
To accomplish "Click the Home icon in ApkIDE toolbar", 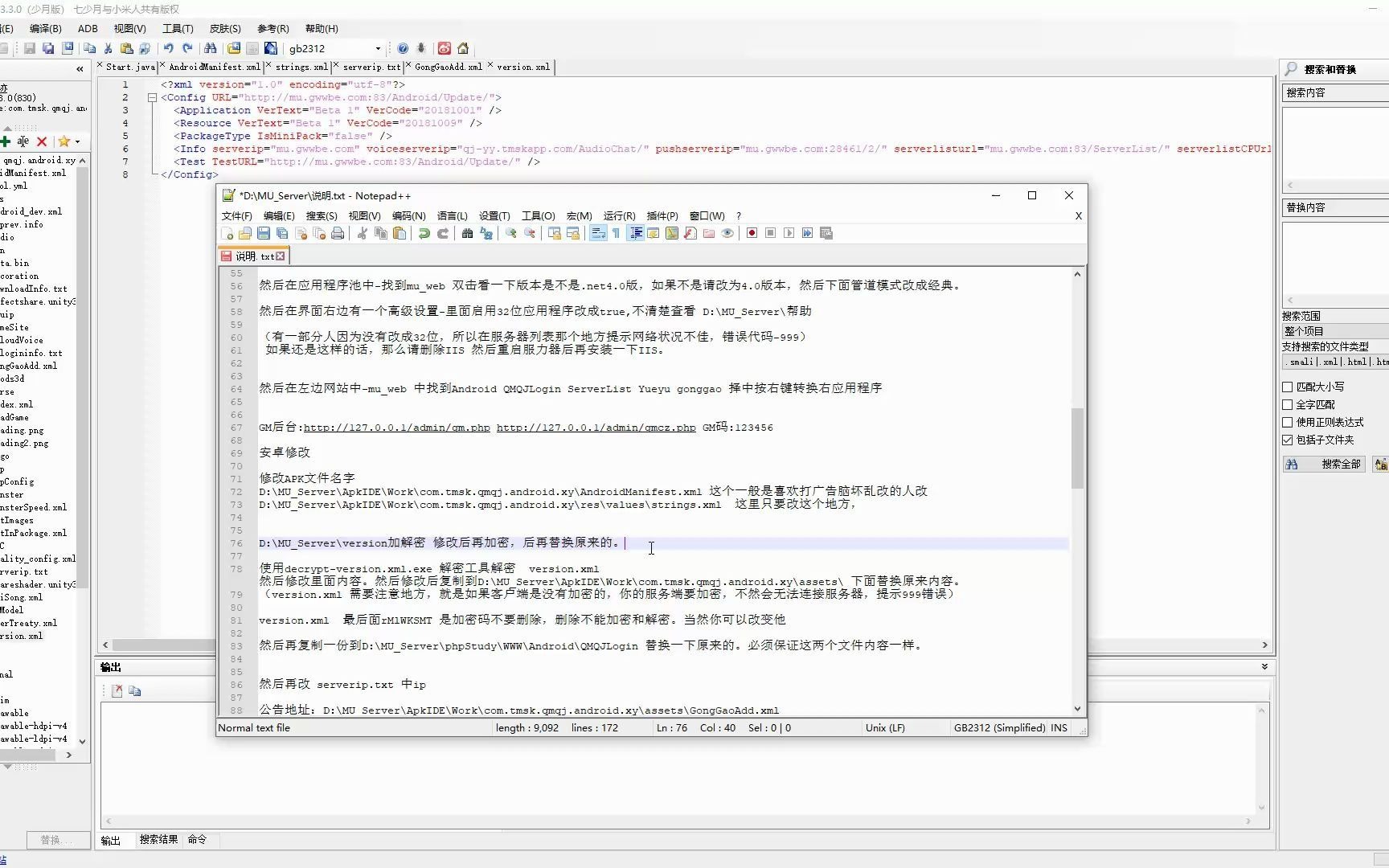I will pos(463,48).
